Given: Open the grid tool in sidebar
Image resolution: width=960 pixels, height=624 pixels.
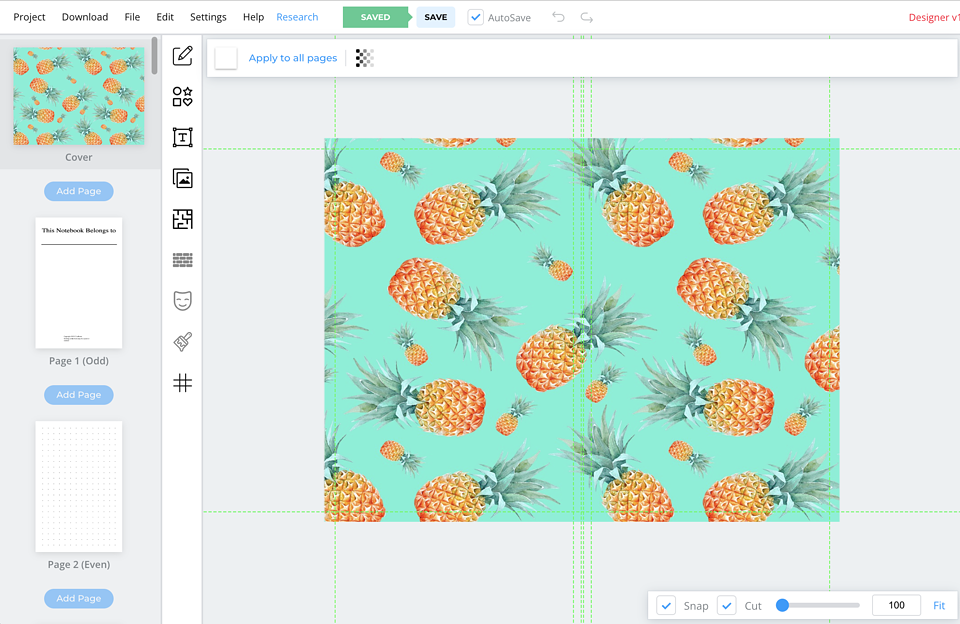Looking at the screenshot, I should click(x=182, y=383).
